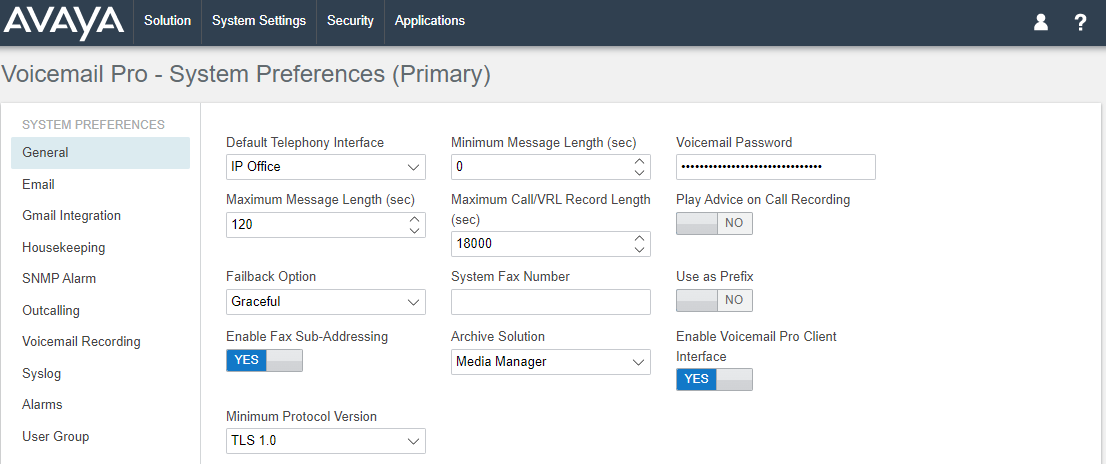The image size is (1106, 464).
Task: Click the System Fax Number field
Action: (x=550, y=302)
